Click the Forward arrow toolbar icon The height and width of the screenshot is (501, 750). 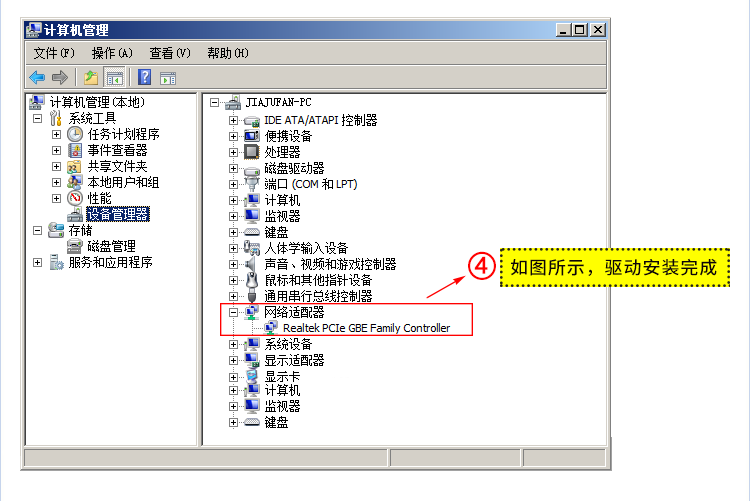(59, 77)
